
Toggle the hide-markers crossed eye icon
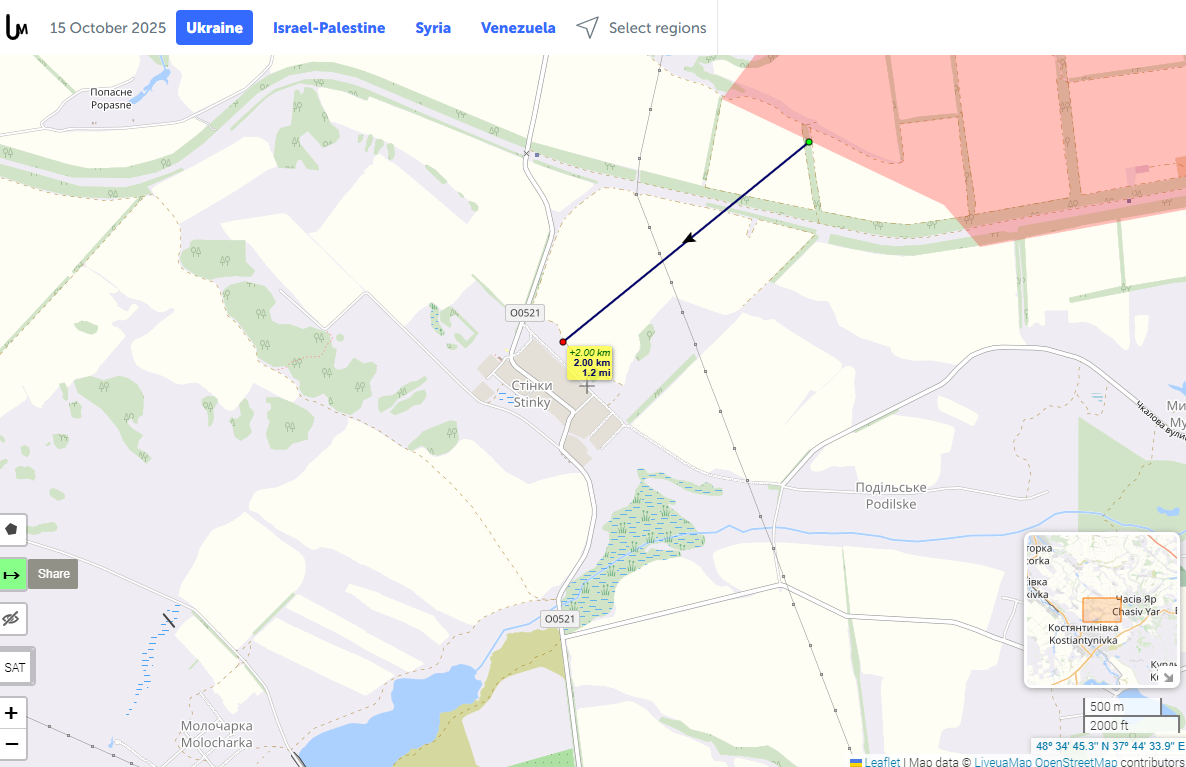click(12, 619)
